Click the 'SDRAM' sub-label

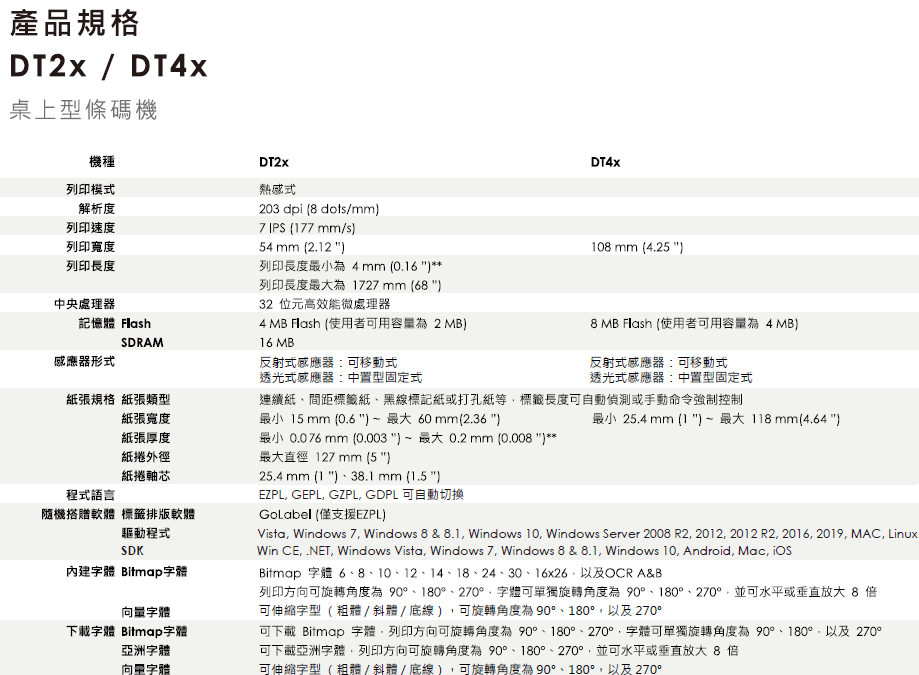point(142,343)
